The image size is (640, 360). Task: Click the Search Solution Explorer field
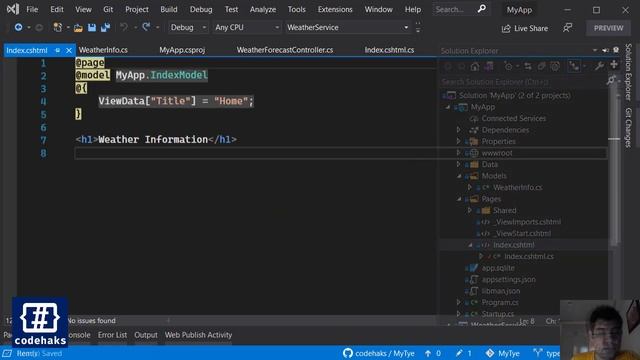point(522,82)
